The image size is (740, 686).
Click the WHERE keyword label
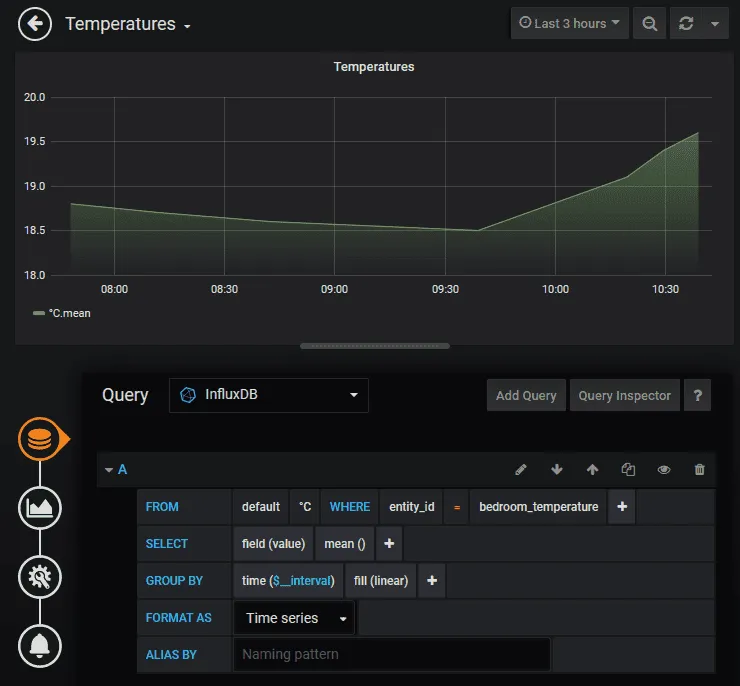tap(350, 507)
